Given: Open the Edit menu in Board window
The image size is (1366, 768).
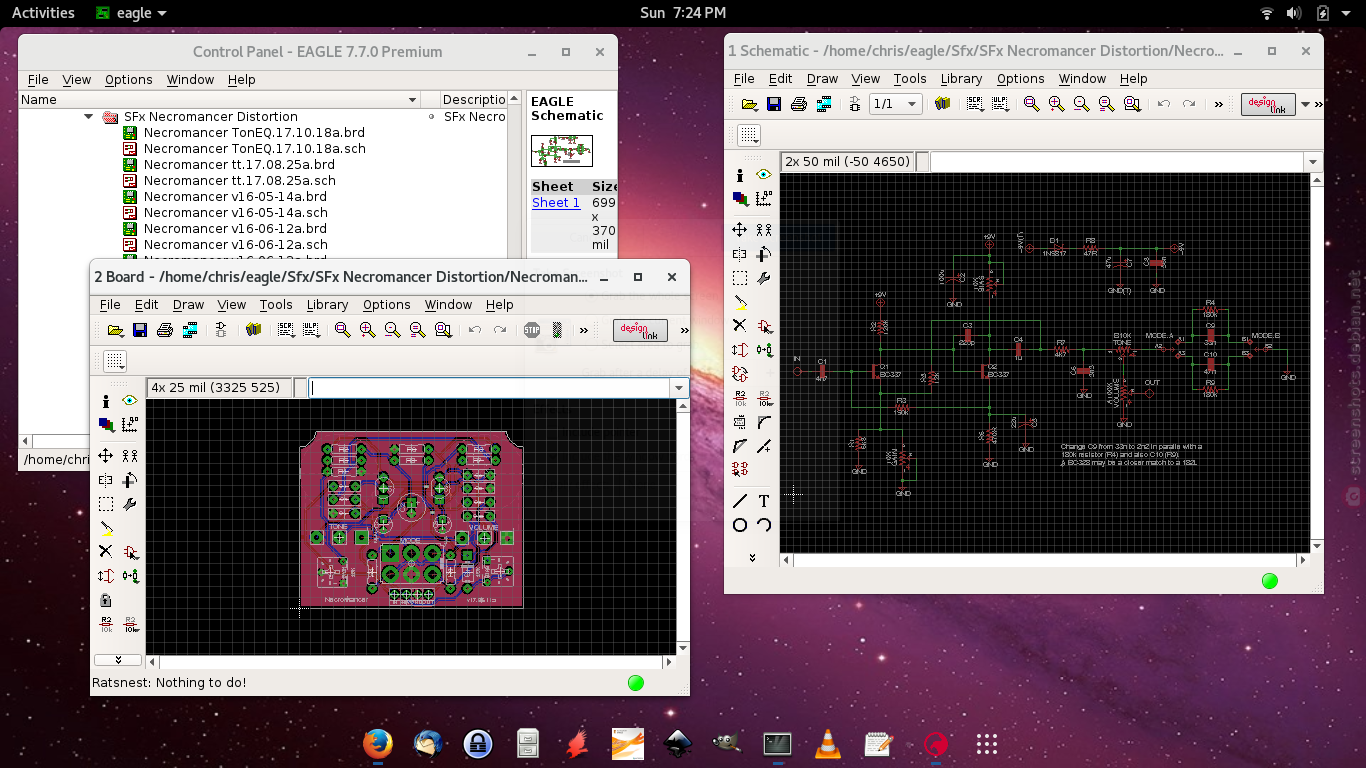Looking at the screenshot, I should 146,304.
